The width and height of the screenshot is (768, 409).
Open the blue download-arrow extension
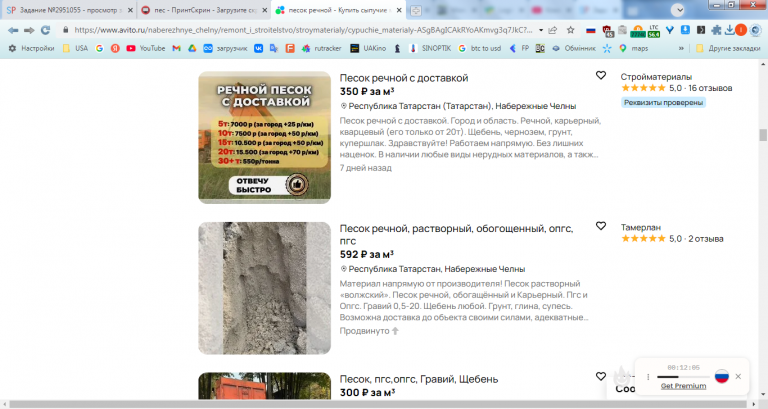685,30
